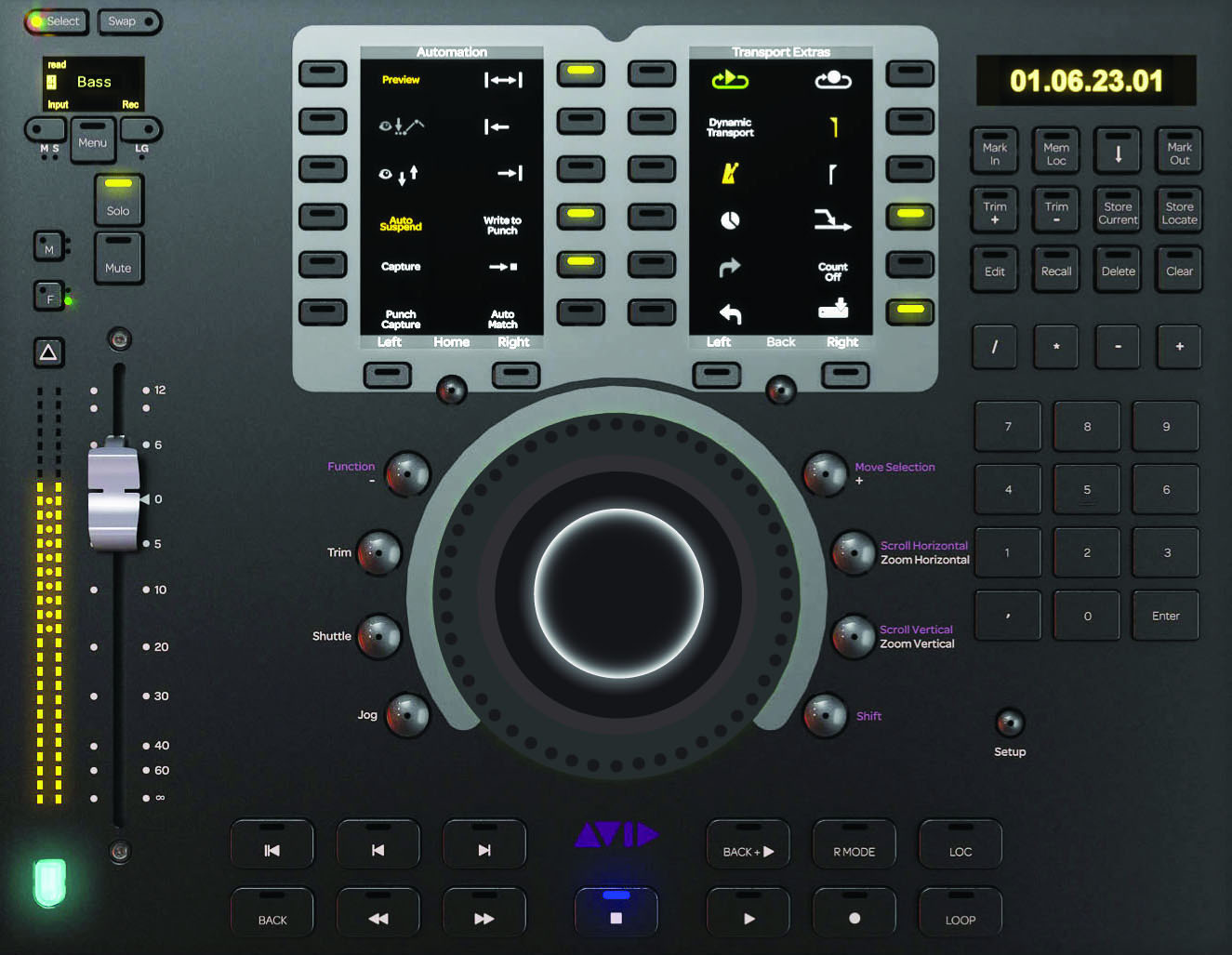The image size is (1232, 955).
Task: Toggle the Swap button
Action: (129, 21)
